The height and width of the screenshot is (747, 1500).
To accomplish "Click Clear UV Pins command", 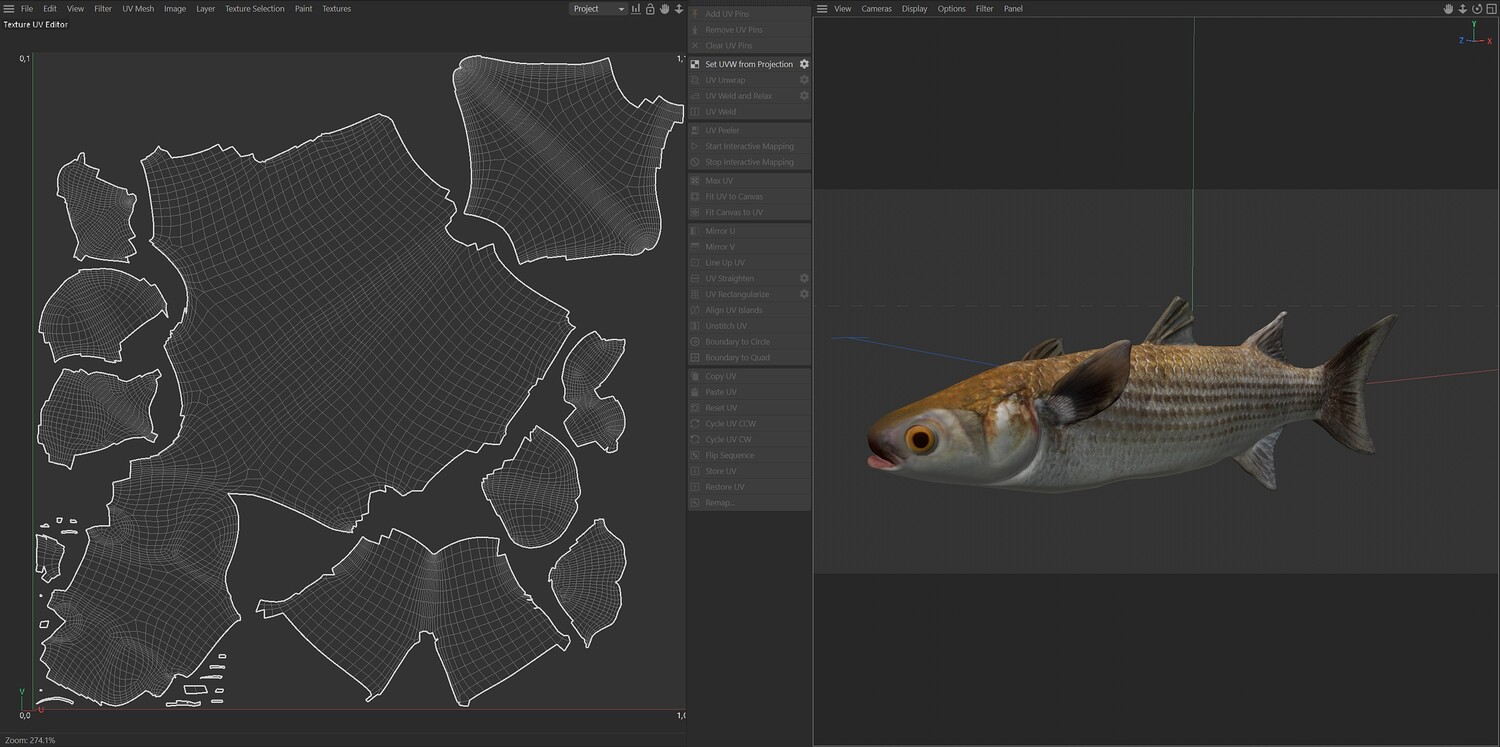I will pyautogui.click(x=749, y=46).
